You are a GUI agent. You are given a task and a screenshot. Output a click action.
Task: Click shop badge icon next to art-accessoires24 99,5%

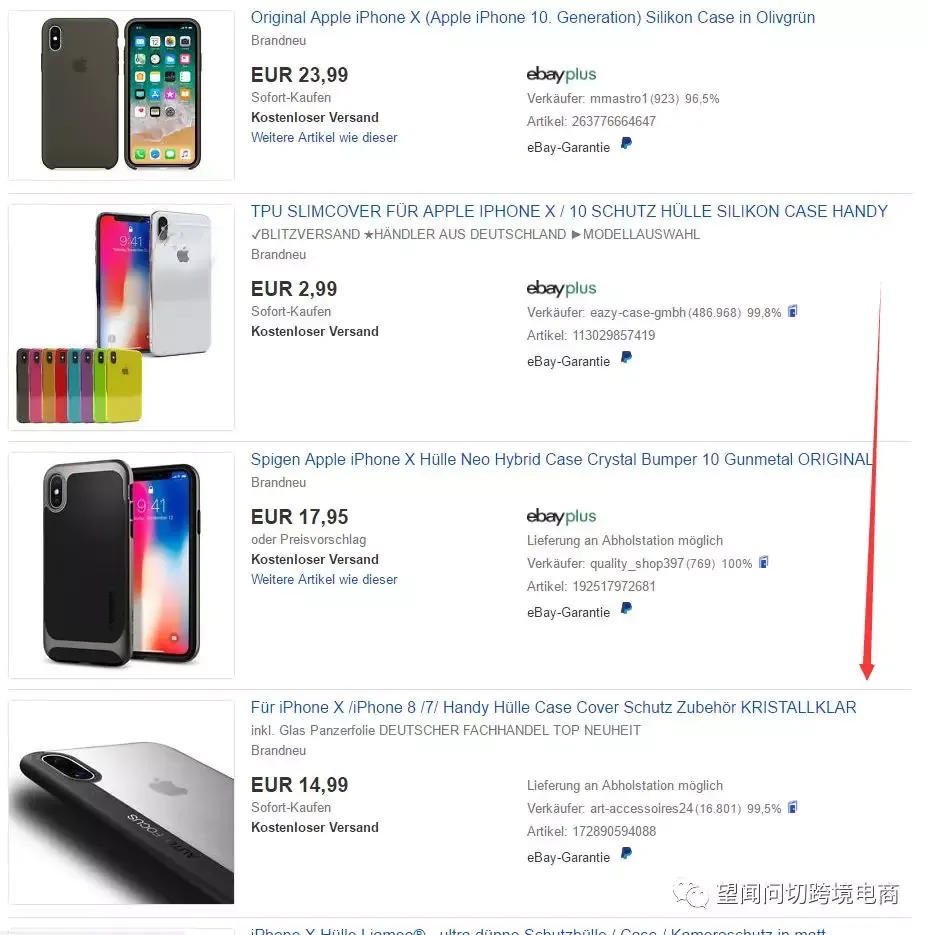[792, 807]
